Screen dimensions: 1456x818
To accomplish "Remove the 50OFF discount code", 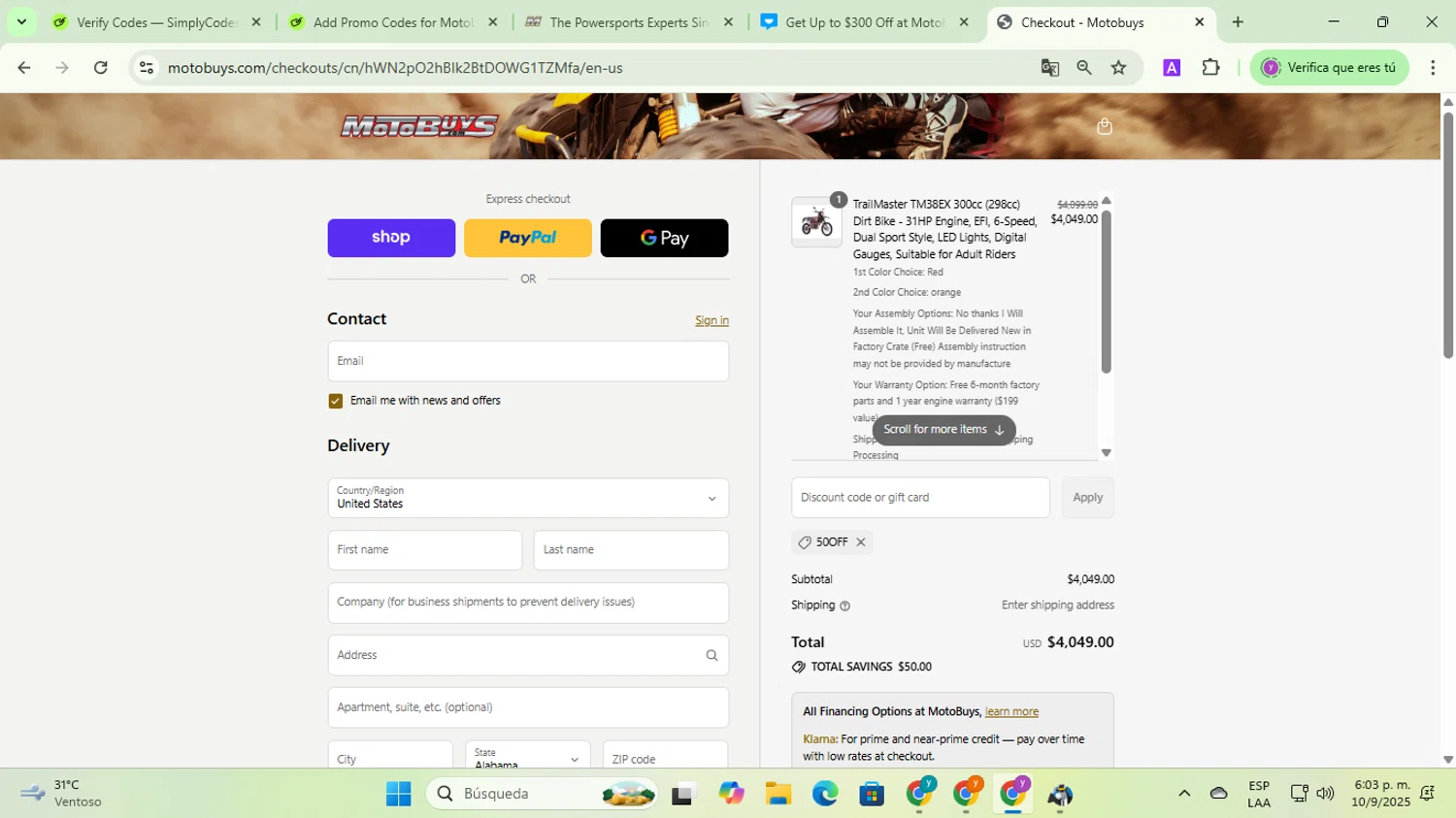I will 860,542.
